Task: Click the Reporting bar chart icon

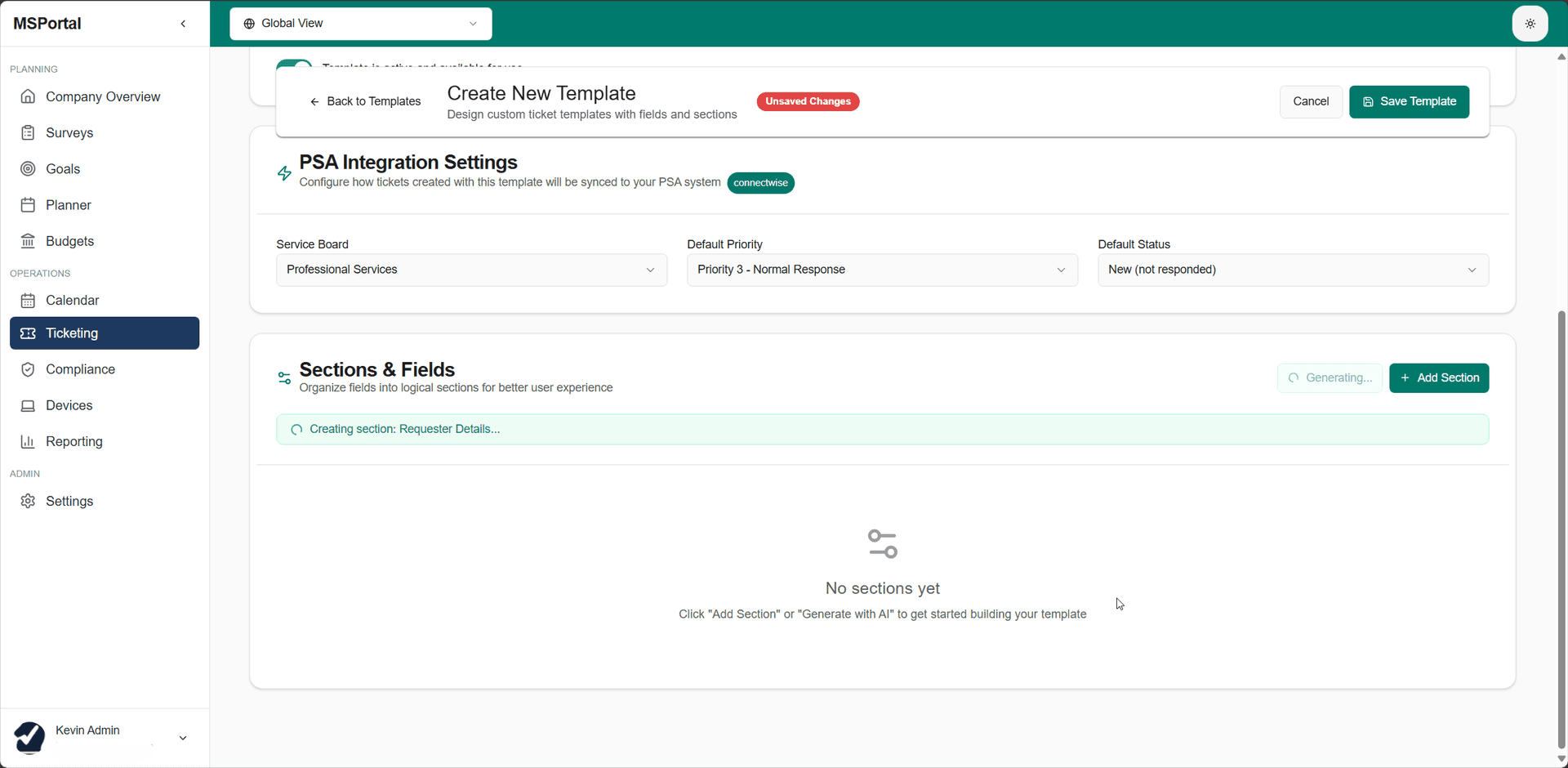Action: pos(28,441)
